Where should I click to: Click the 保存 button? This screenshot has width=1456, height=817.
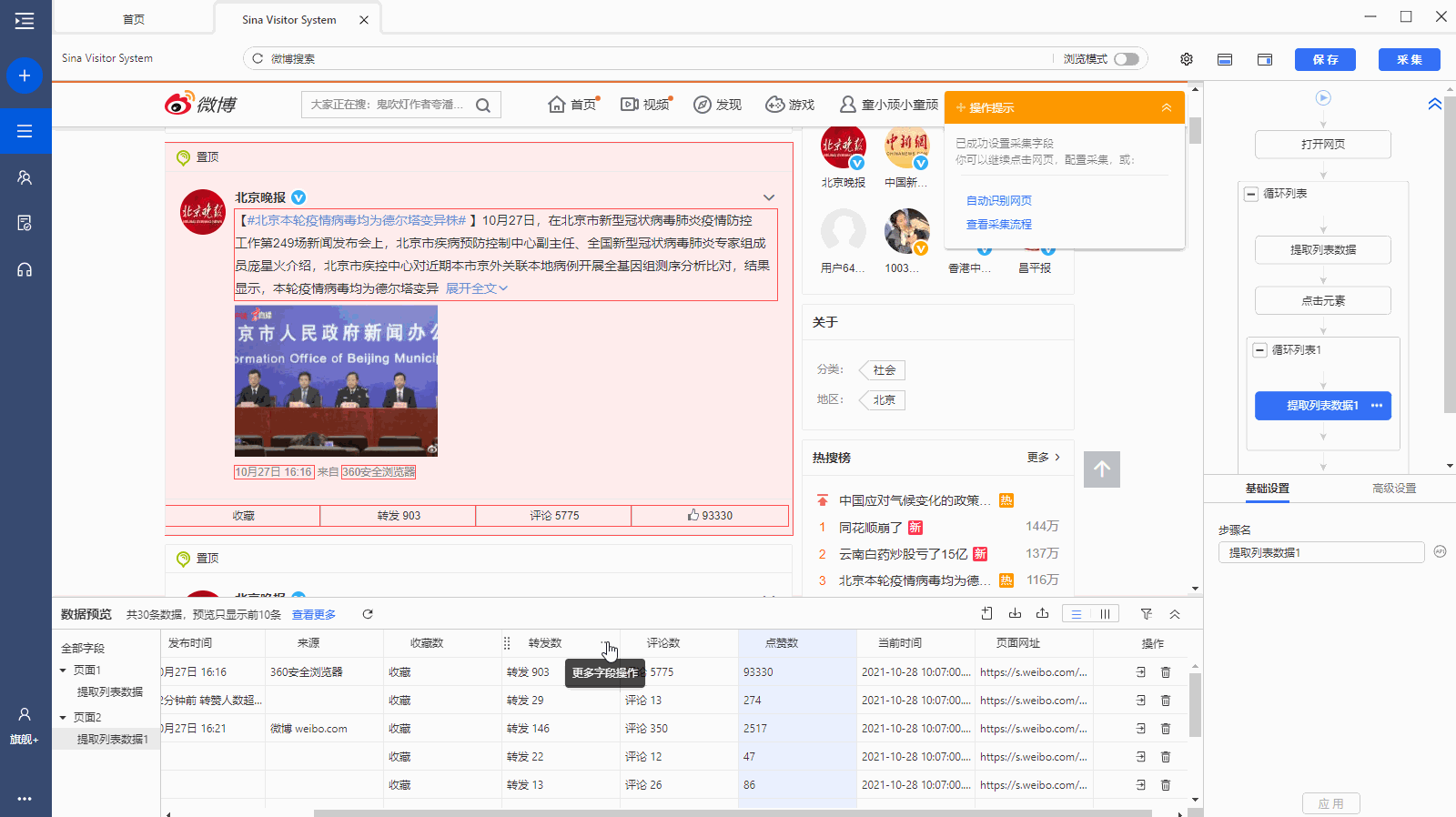(1325, 59)
